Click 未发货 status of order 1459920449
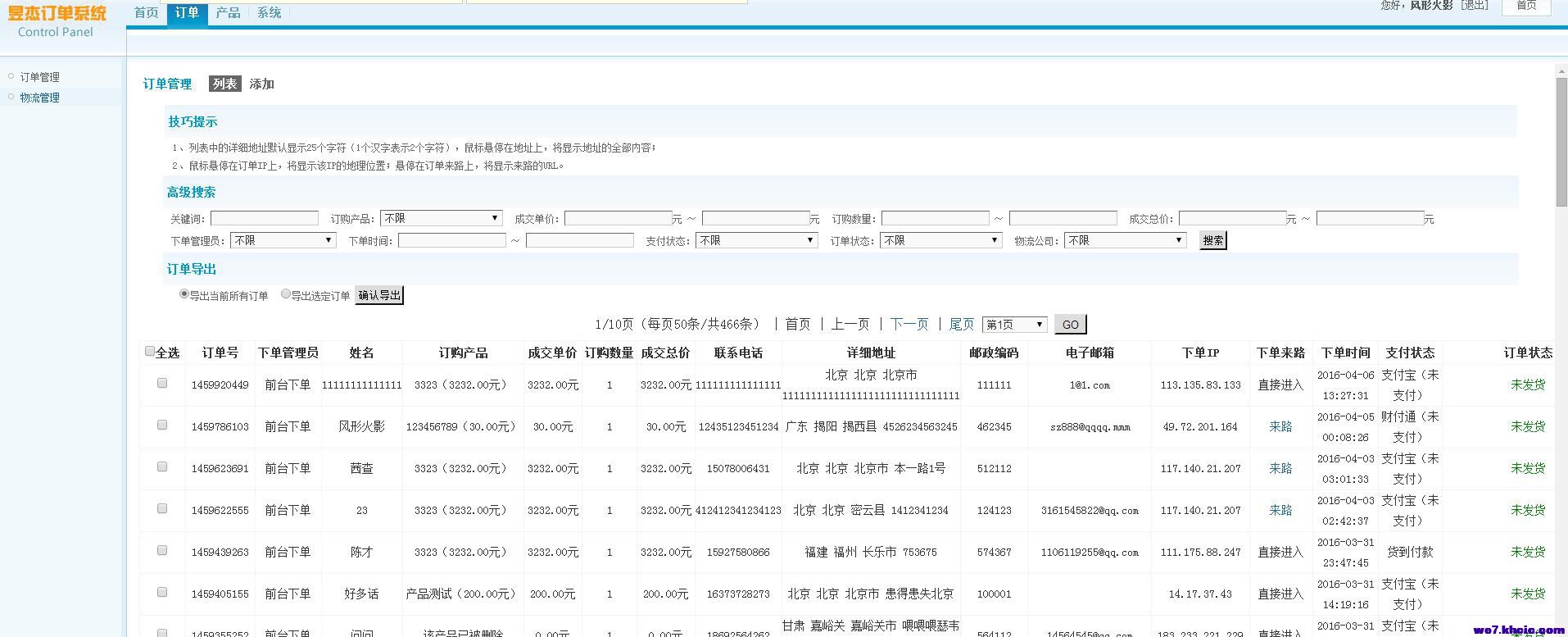Viewport: 1568px width, 637px height. point(1528,385)
